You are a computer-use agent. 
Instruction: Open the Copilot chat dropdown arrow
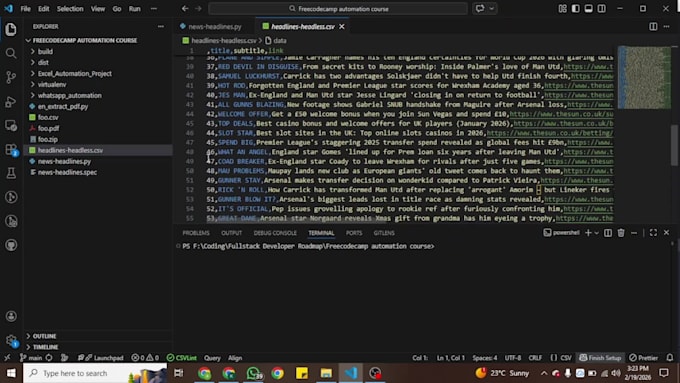click(491, 8)
